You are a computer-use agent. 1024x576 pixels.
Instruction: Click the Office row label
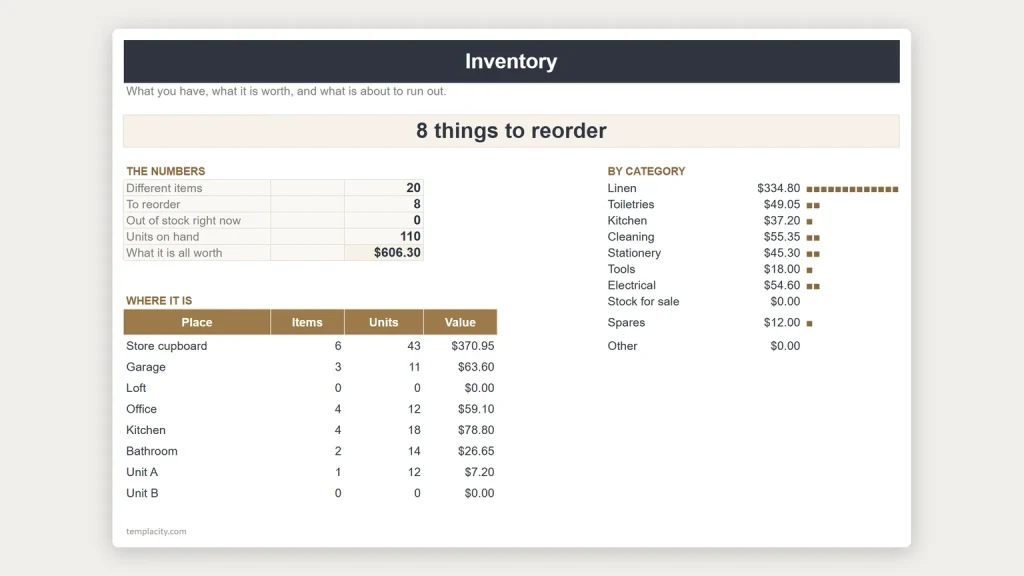point(141,409)
